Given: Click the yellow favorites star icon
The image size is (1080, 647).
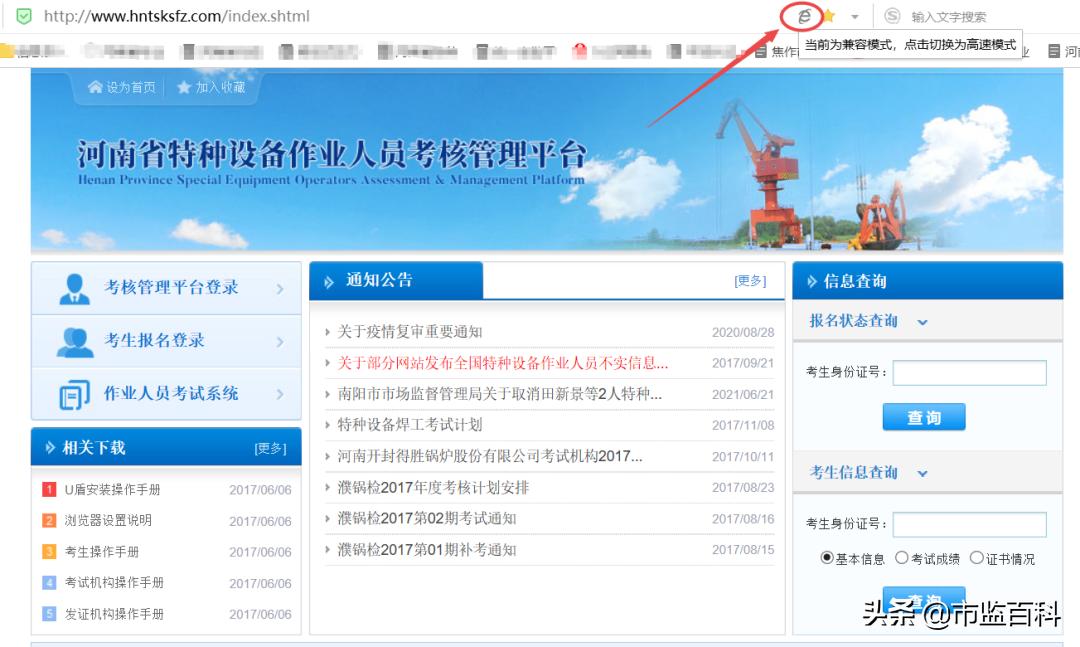Looking at the screenshot, I should 831,16.
